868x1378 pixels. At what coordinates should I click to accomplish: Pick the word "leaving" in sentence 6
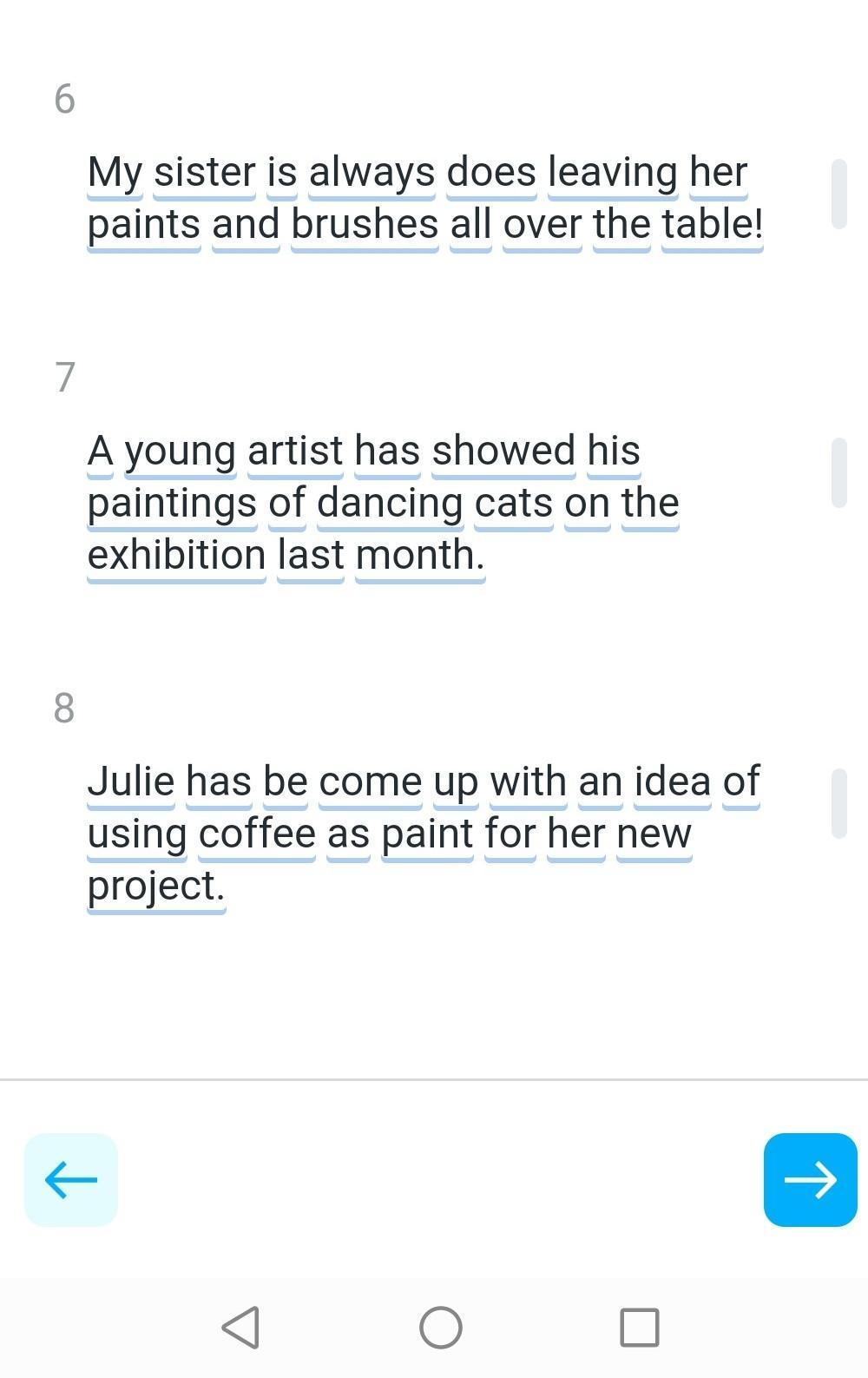click(613, 172)
